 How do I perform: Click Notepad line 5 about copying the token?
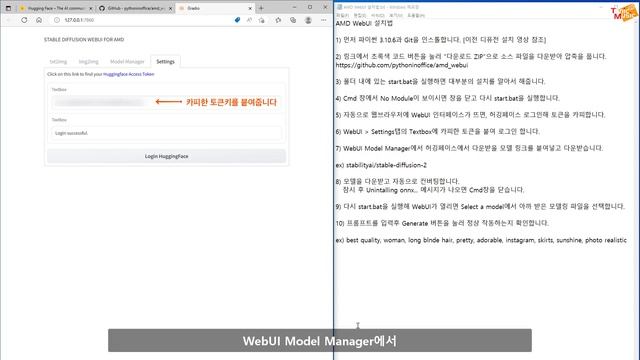click(x=470, y=115)
